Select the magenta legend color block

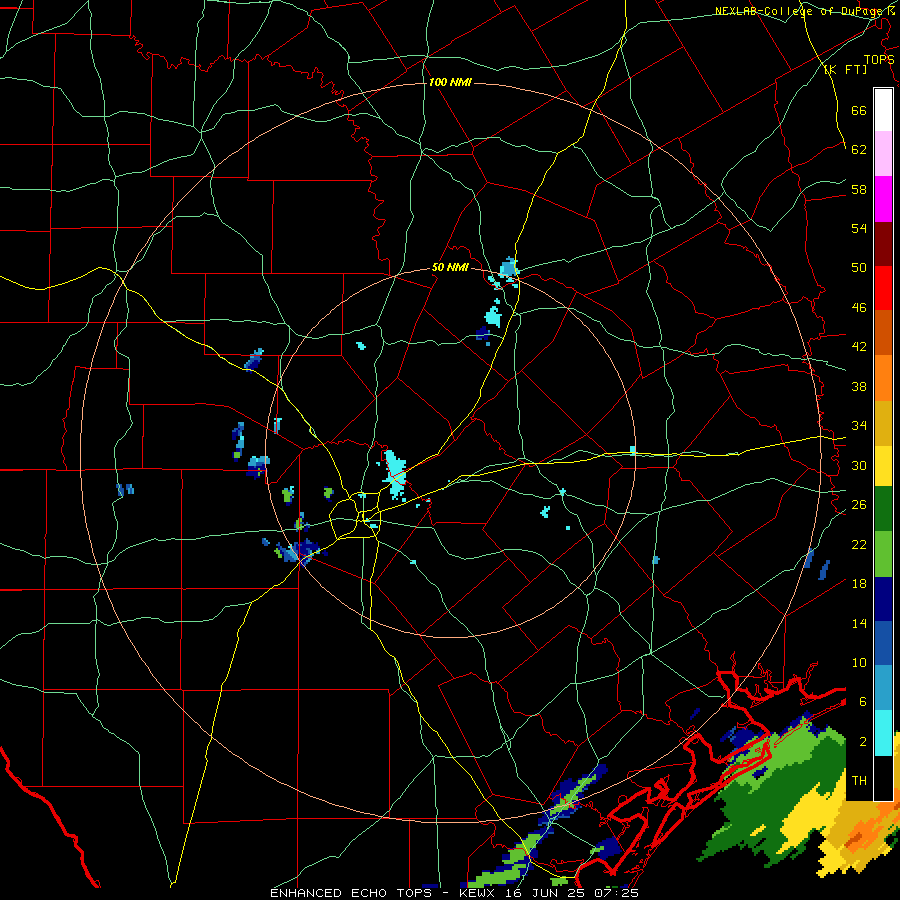tap(883, 199)
